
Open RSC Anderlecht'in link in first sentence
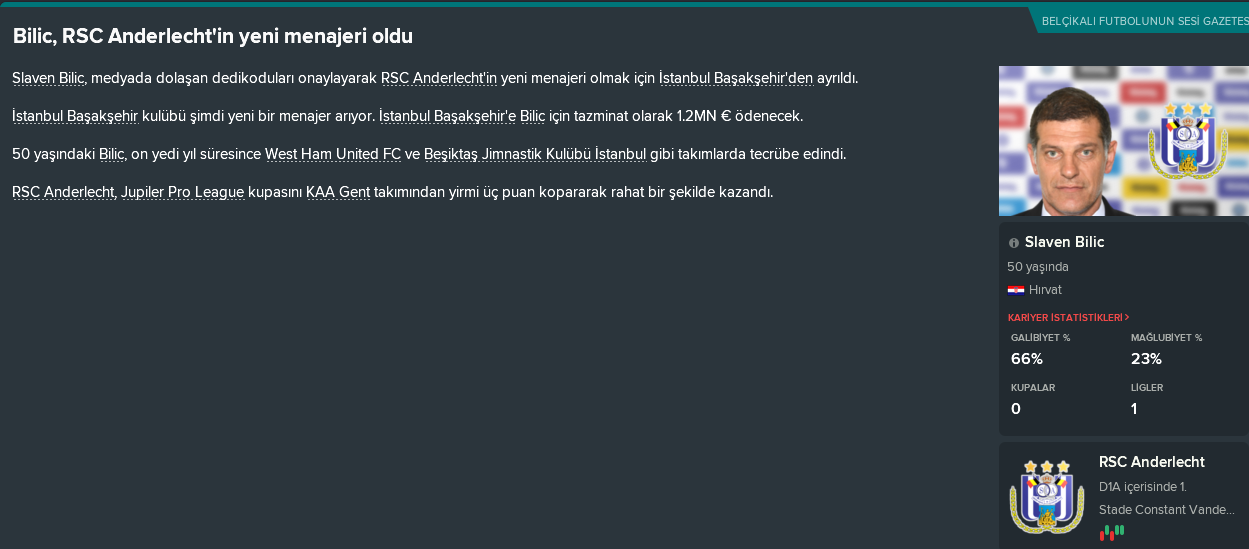tap(439, 78)
